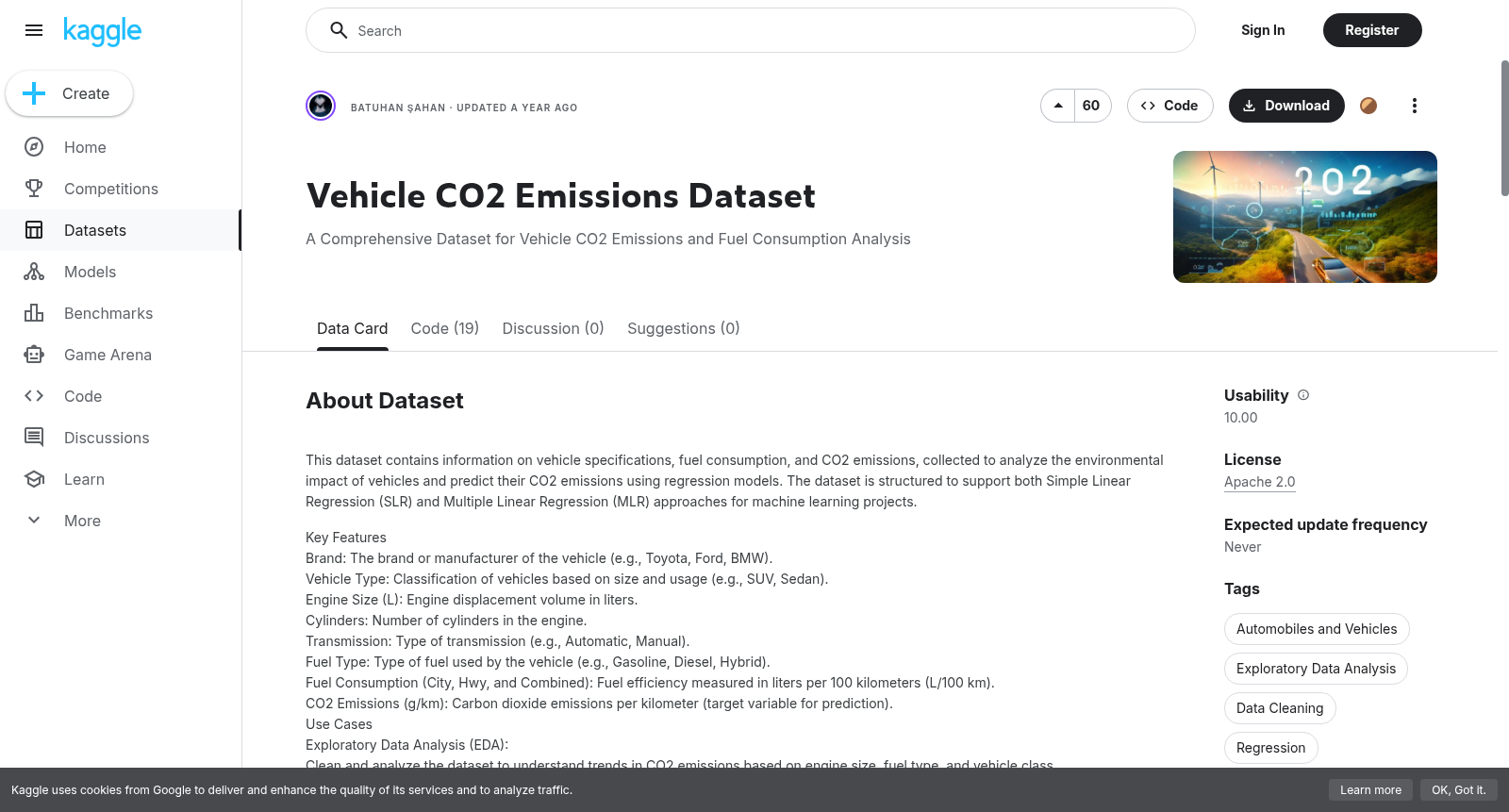Screen dimensions: 1509x812
Task: Dismiss cookie banner with OK, Got it
Action: [1458, 790]
